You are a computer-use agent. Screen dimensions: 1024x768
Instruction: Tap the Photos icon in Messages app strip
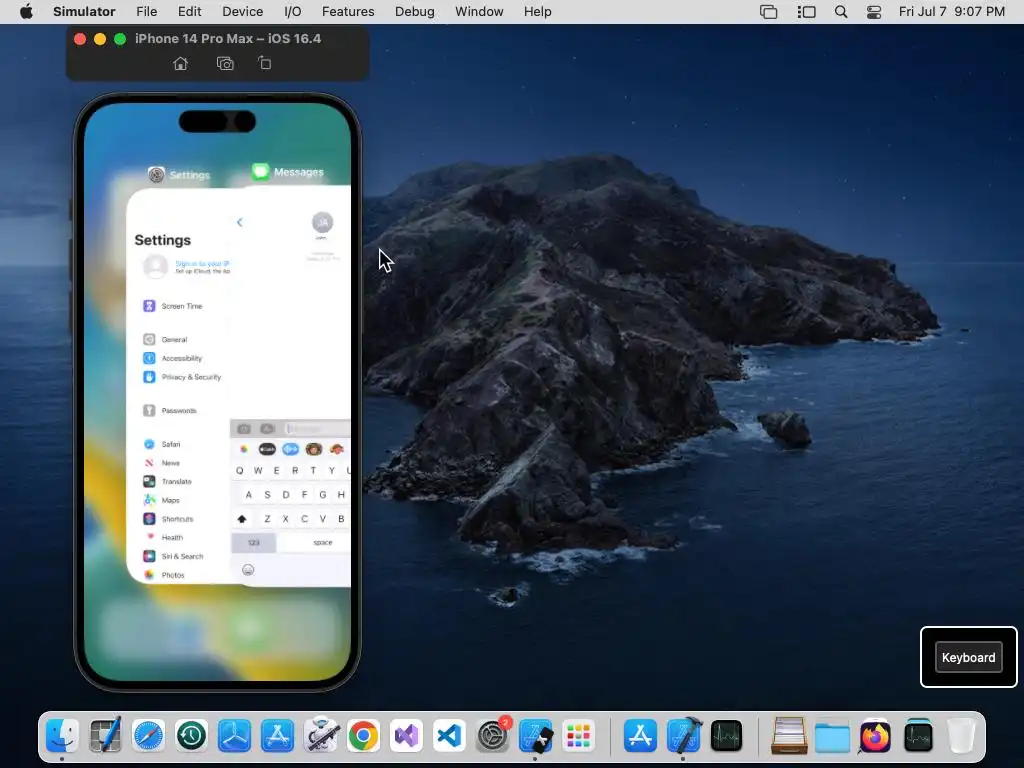(244, 449)
